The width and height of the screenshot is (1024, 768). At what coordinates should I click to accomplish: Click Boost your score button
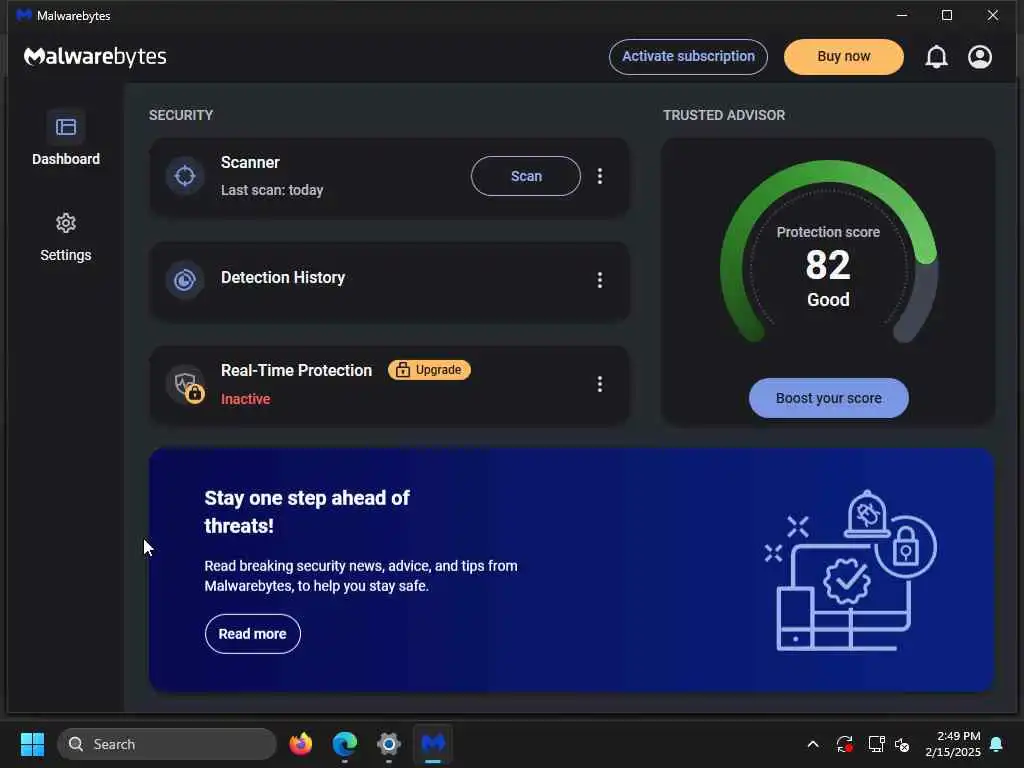[829, 398]
